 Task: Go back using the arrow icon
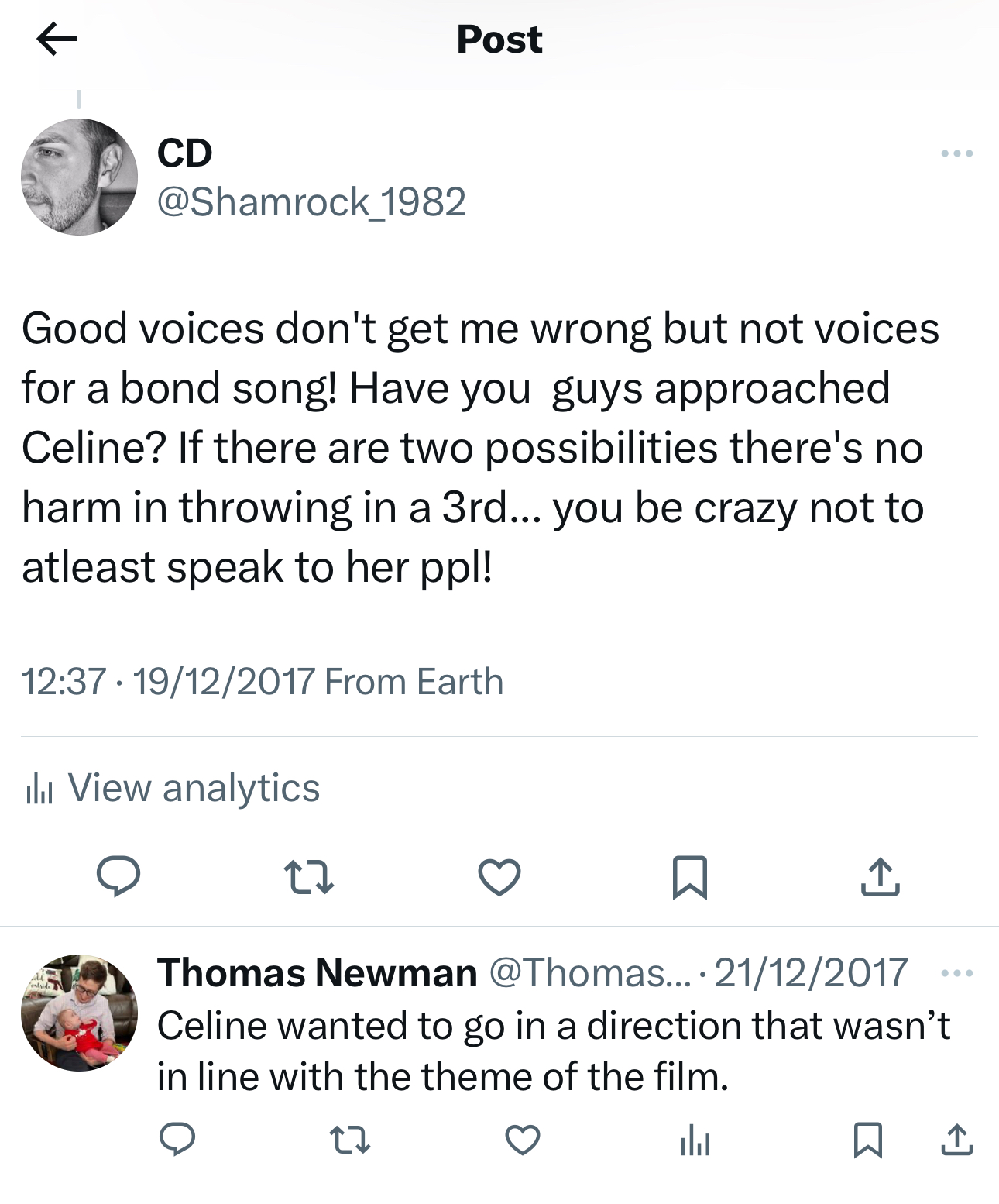[57, 39]
